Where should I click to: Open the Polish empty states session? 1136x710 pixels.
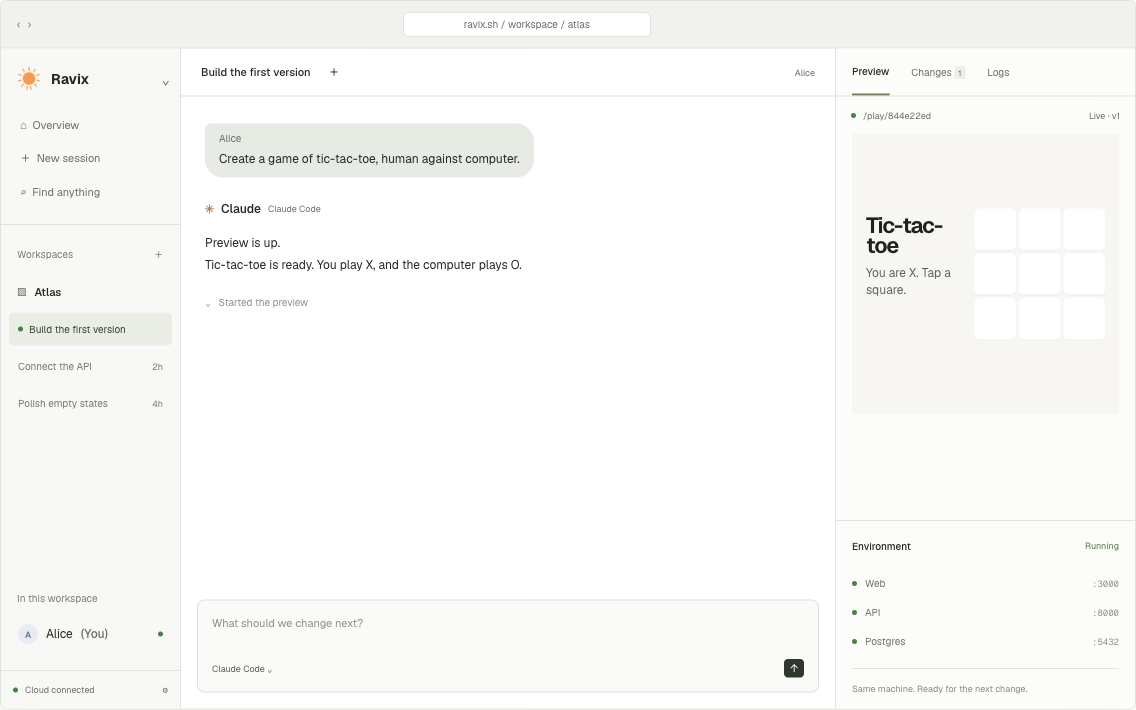(91, 404)
